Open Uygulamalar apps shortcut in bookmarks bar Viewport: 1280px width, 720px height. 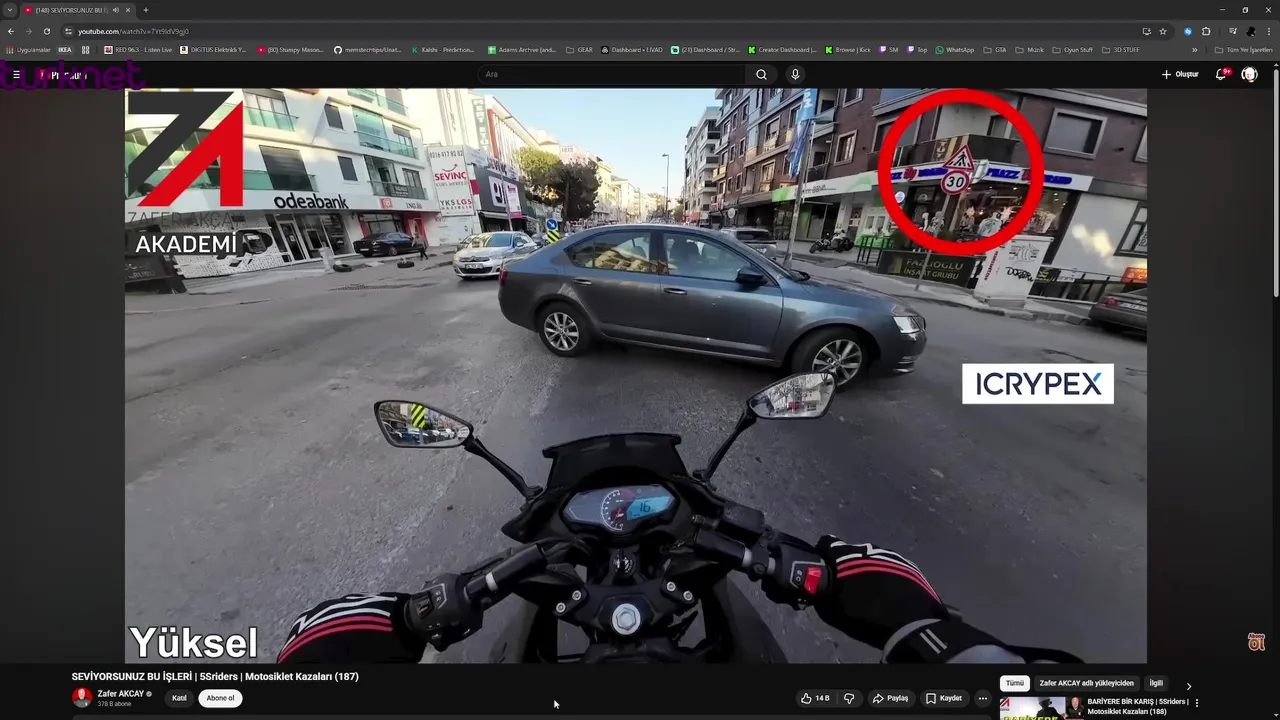[x=28, y=49]
